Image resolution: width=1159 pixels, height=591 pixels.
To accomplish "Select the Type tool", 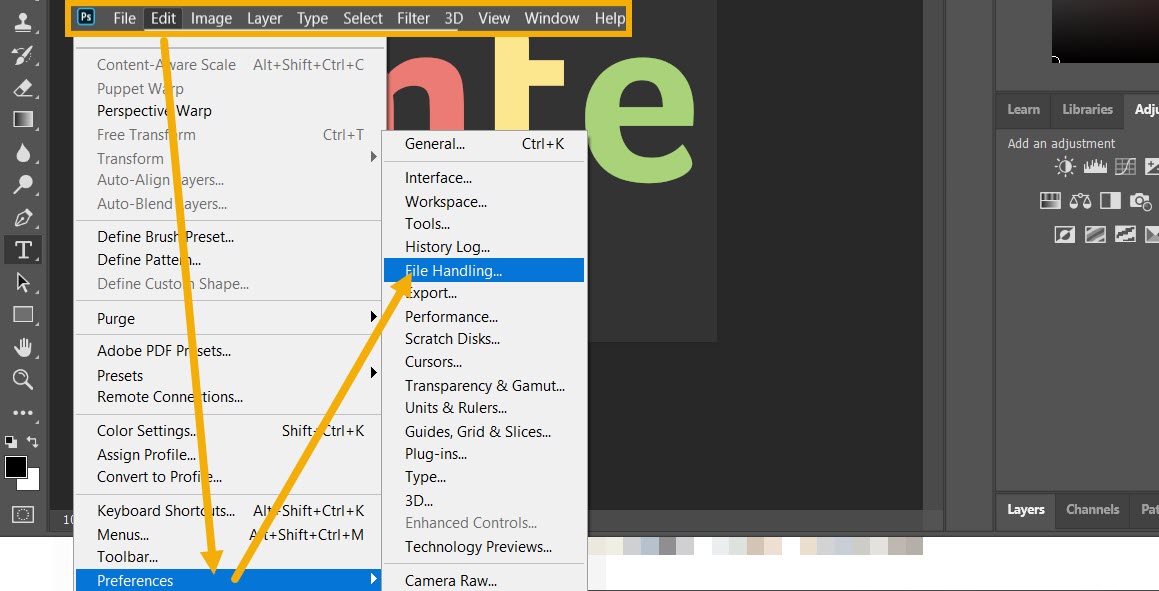I will pyautogui.click(x=24, y=250).
